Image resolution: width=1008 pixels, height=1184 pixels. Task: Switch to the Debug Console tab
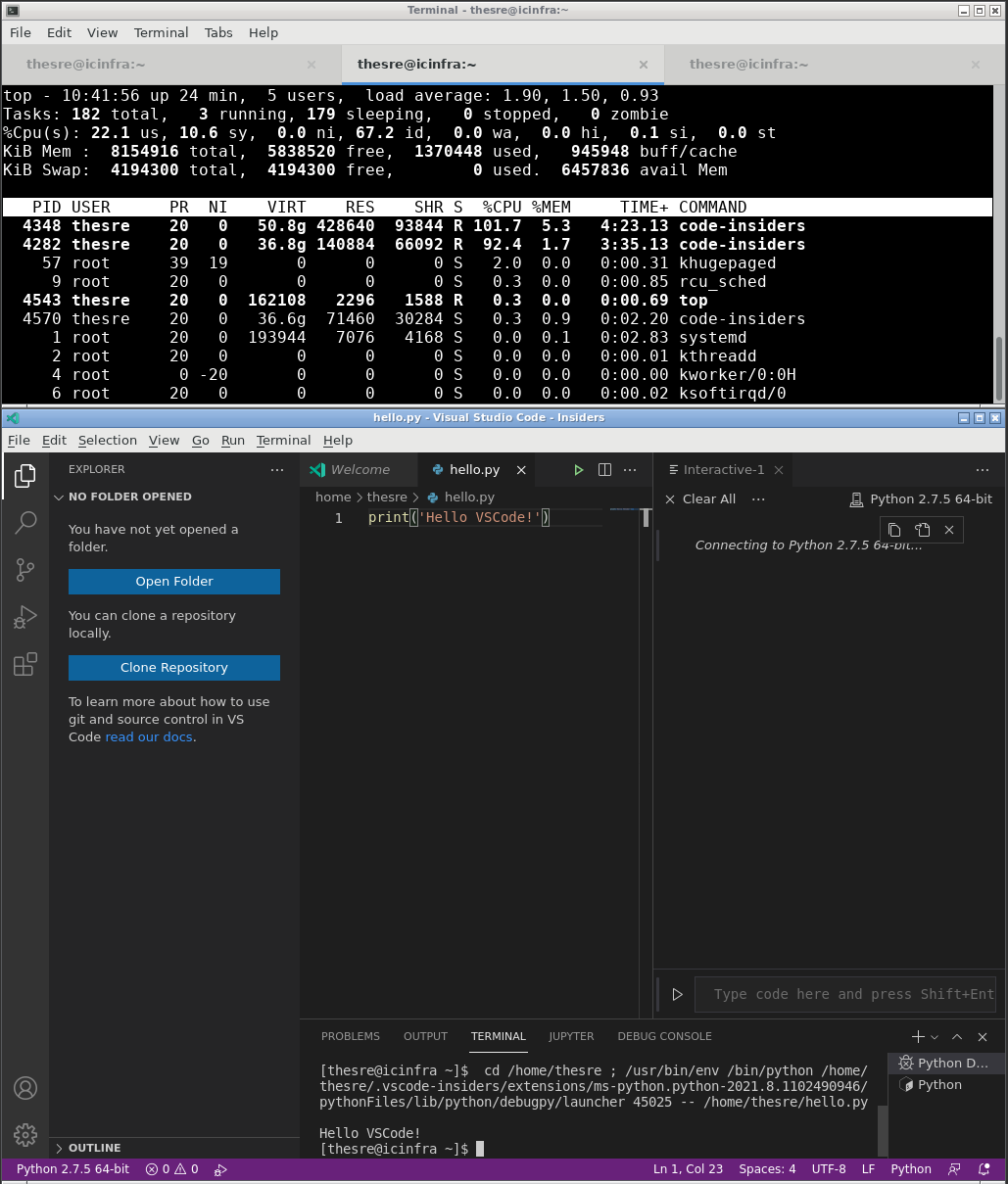[x=664, y=1036]
